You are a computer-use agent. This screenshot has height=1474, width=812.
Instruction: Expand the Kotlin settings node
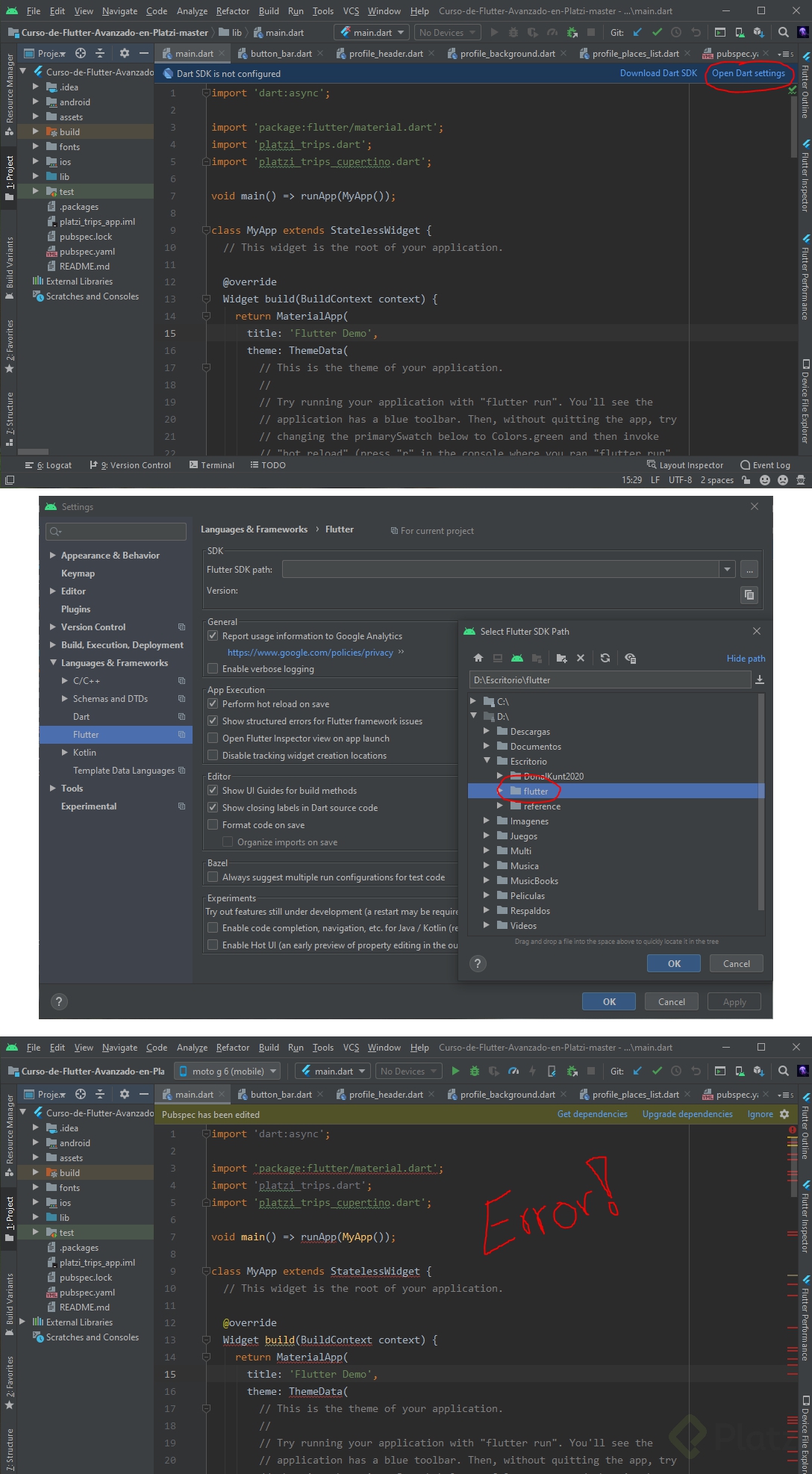(65, 752)
